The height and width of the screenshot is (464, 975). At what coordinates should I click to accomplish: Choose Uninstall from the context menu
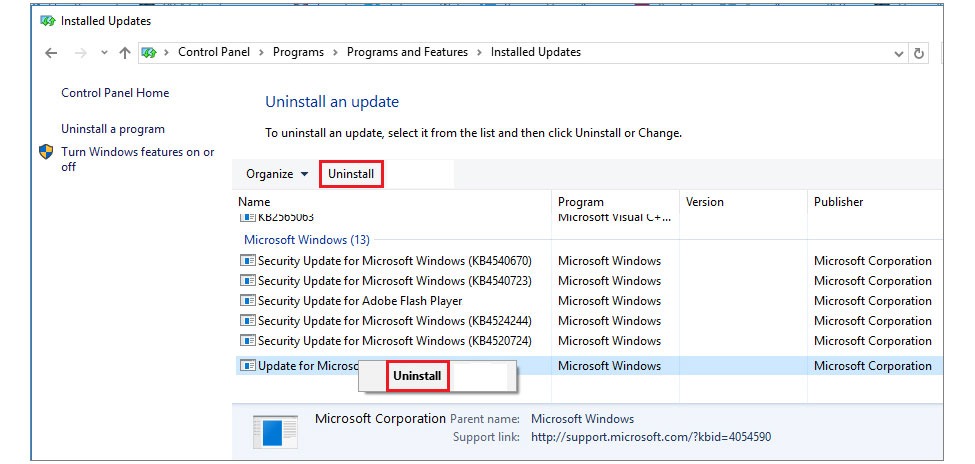pyautogui.click(x=417, y=376)
